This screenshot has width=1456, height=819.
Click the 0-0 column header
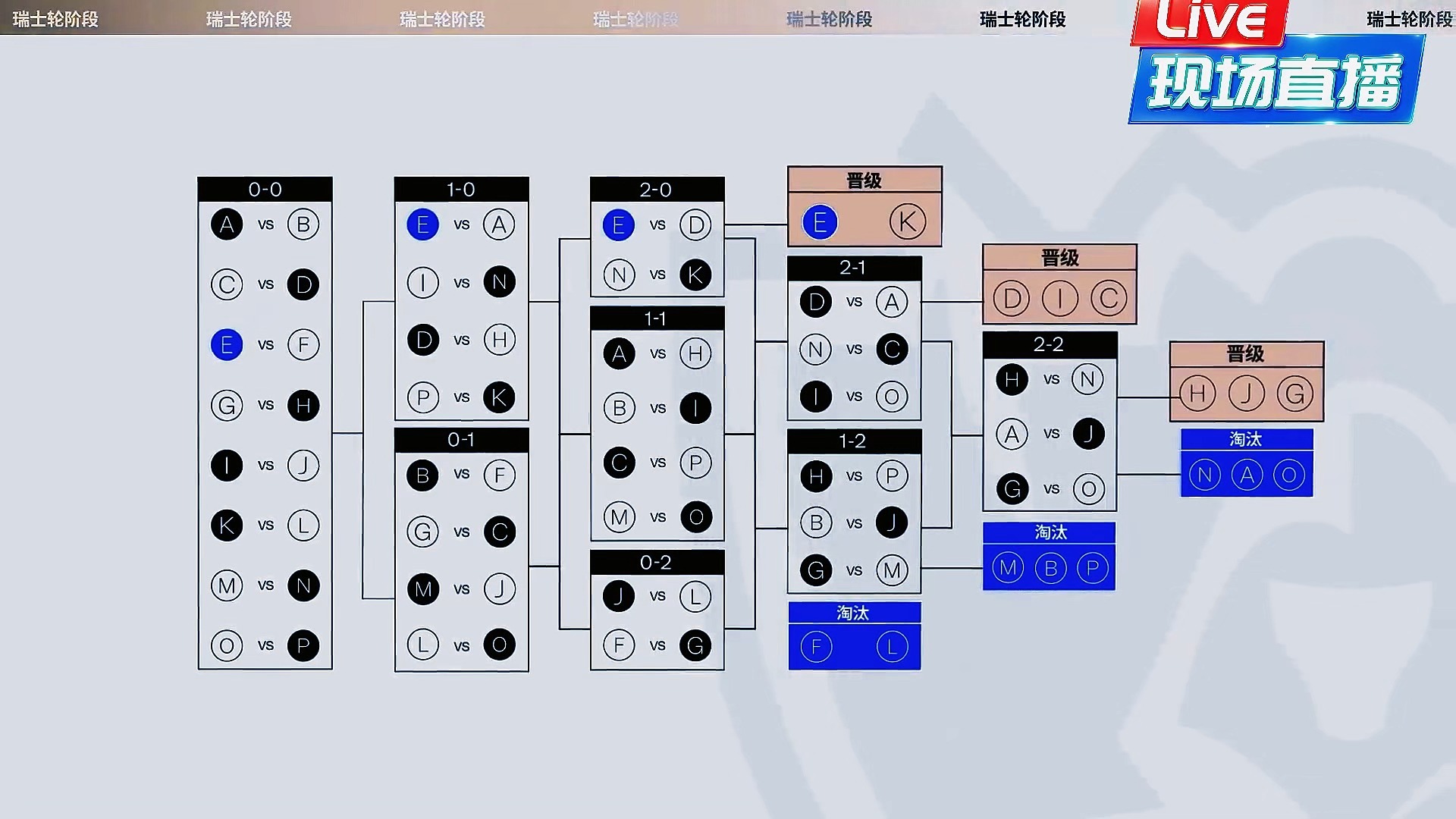[x=265, y=190]
